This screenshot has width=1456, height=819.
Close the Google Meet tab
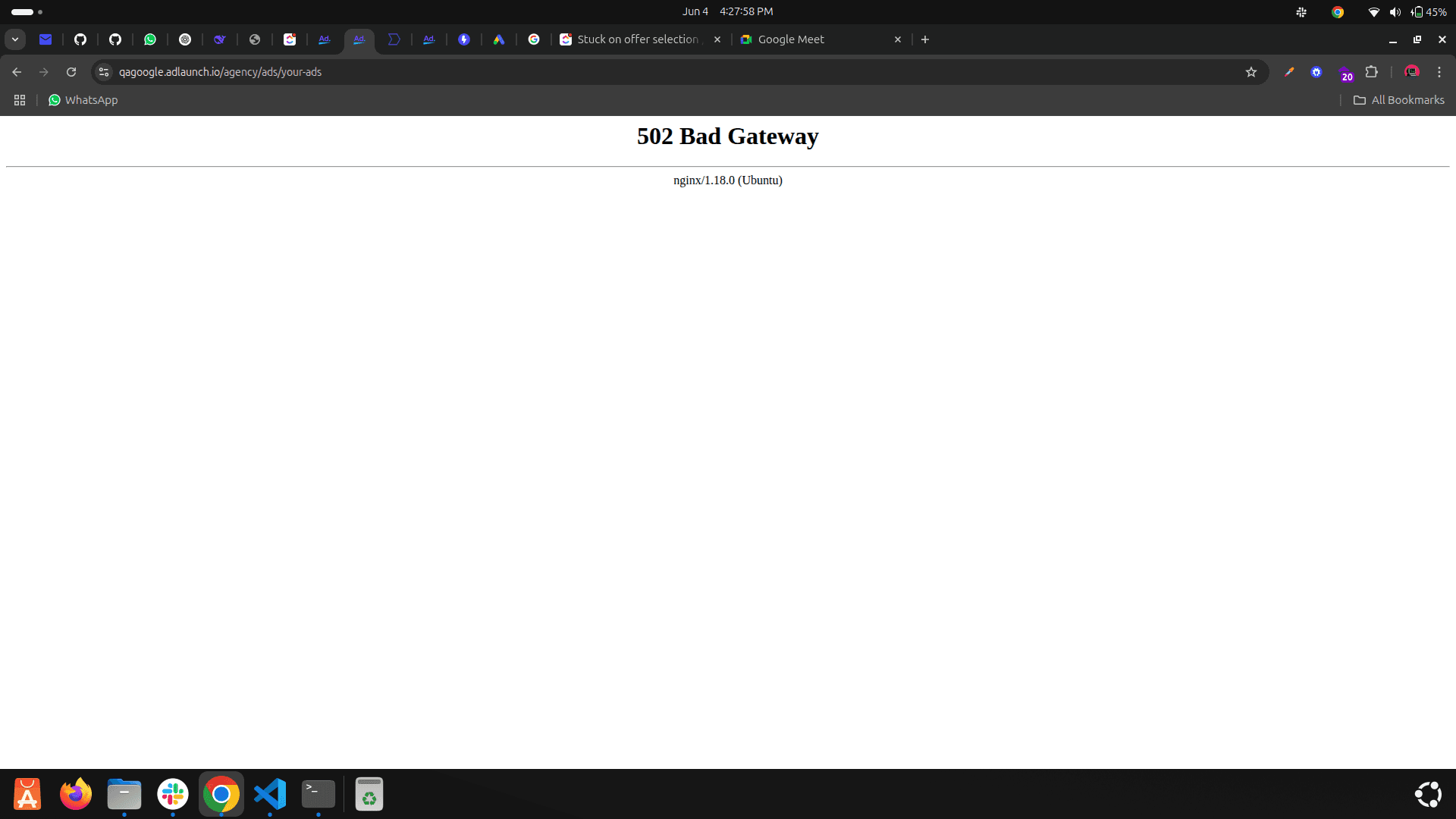898,39
